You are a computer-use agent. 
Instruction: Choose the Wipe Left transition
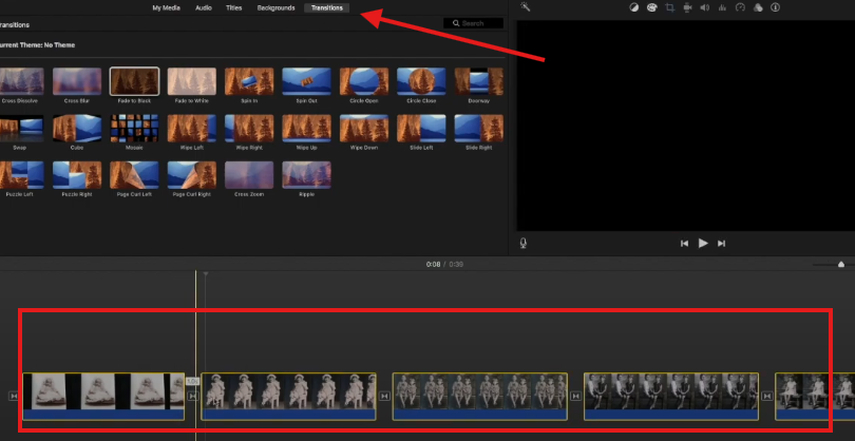coord(192,129)
